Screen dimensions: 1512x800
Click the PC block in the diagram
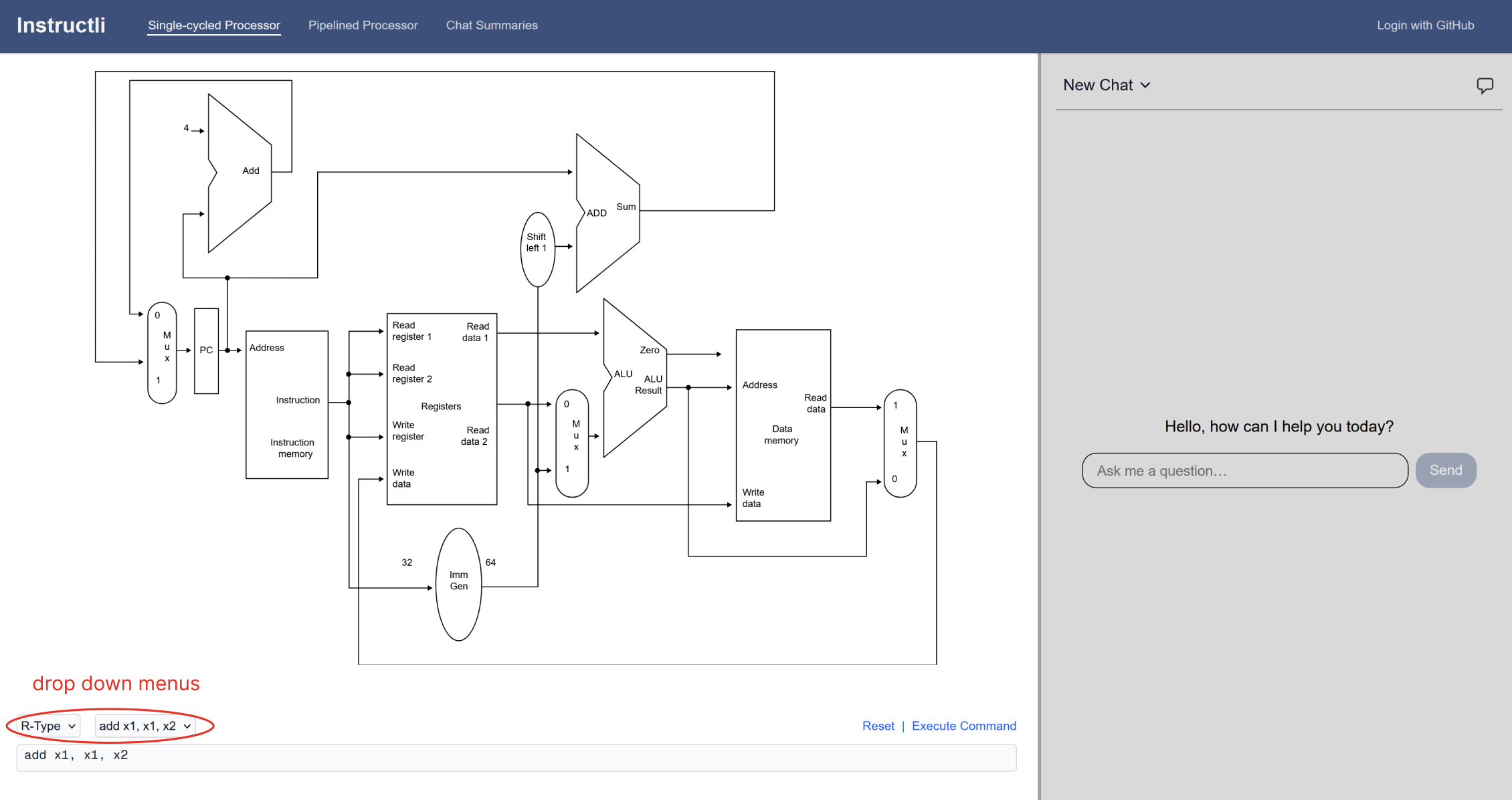click(206, 351)
